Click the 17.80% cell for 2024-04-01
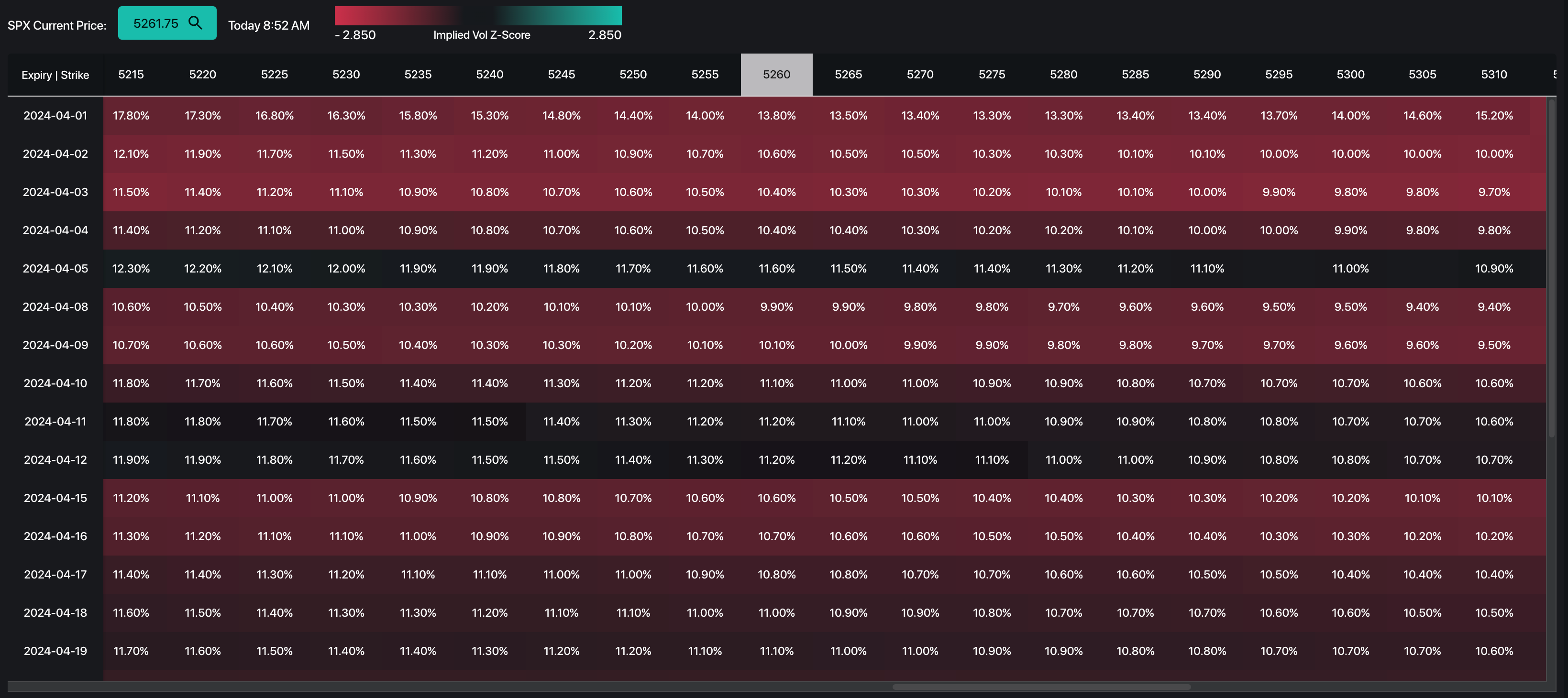The image size is (1568, 698). coord(131,116)
